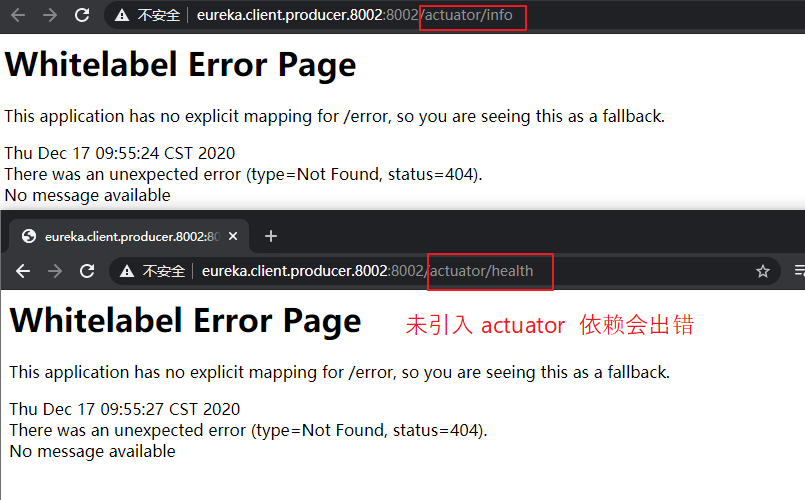Open the menu icon at lower window's right edge
Screen dimensions: 805x500
tap(799, 270)
